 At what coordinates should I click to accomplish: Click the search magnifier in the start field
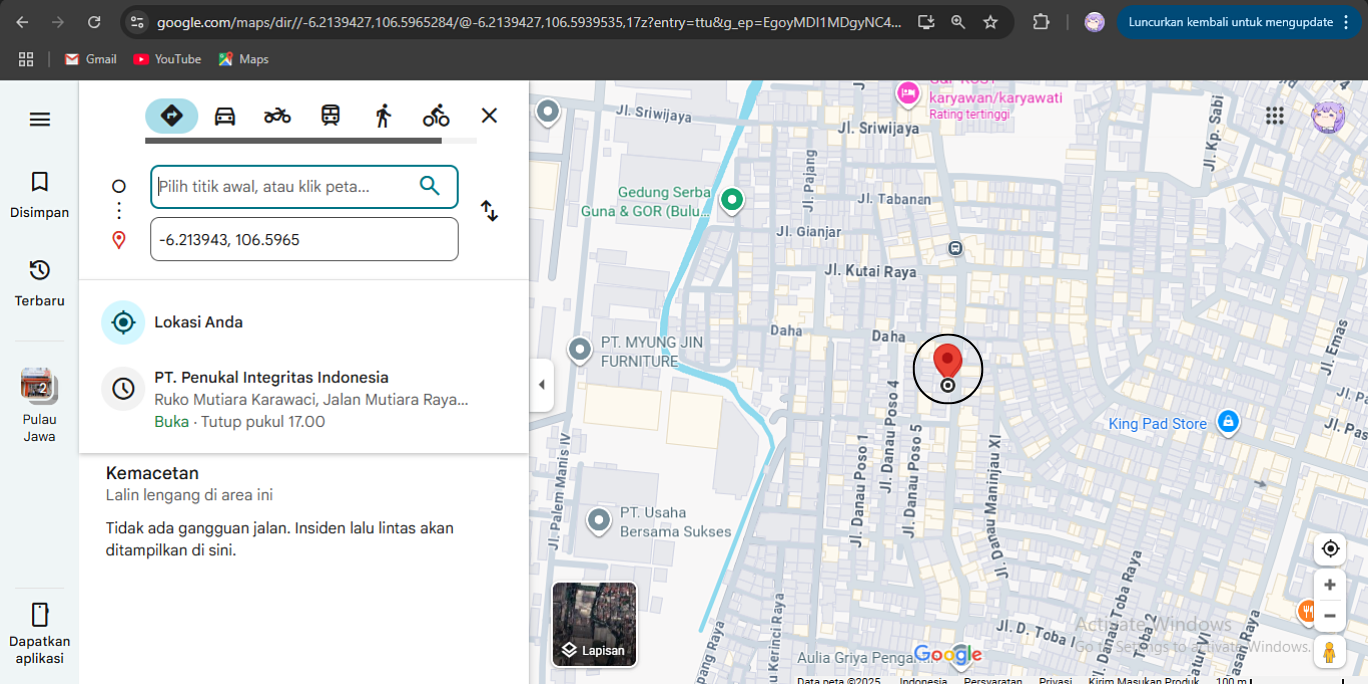click(x=430, y=186)
